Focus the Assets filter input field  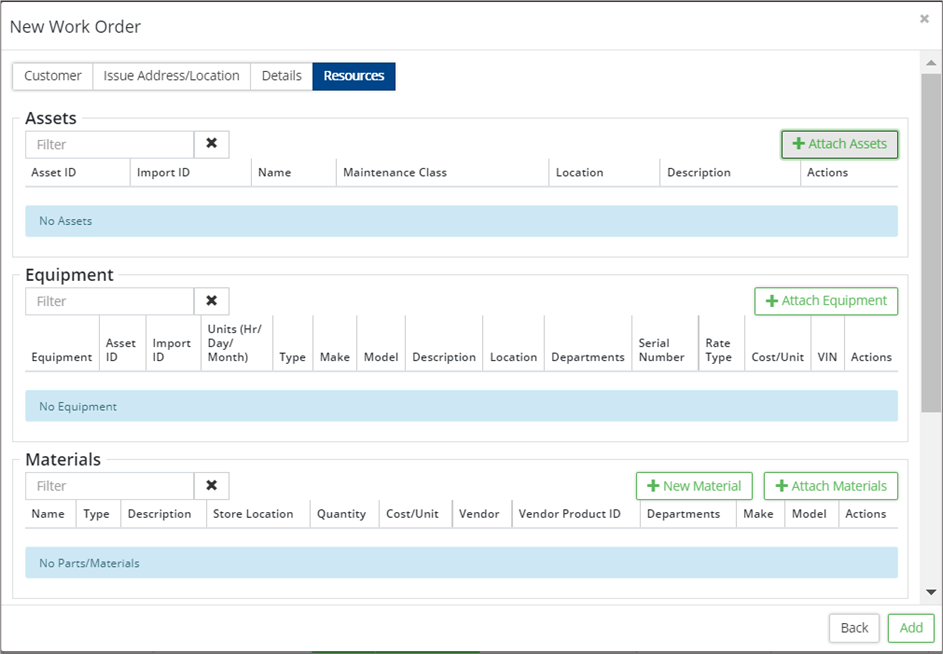pos(109,144)
